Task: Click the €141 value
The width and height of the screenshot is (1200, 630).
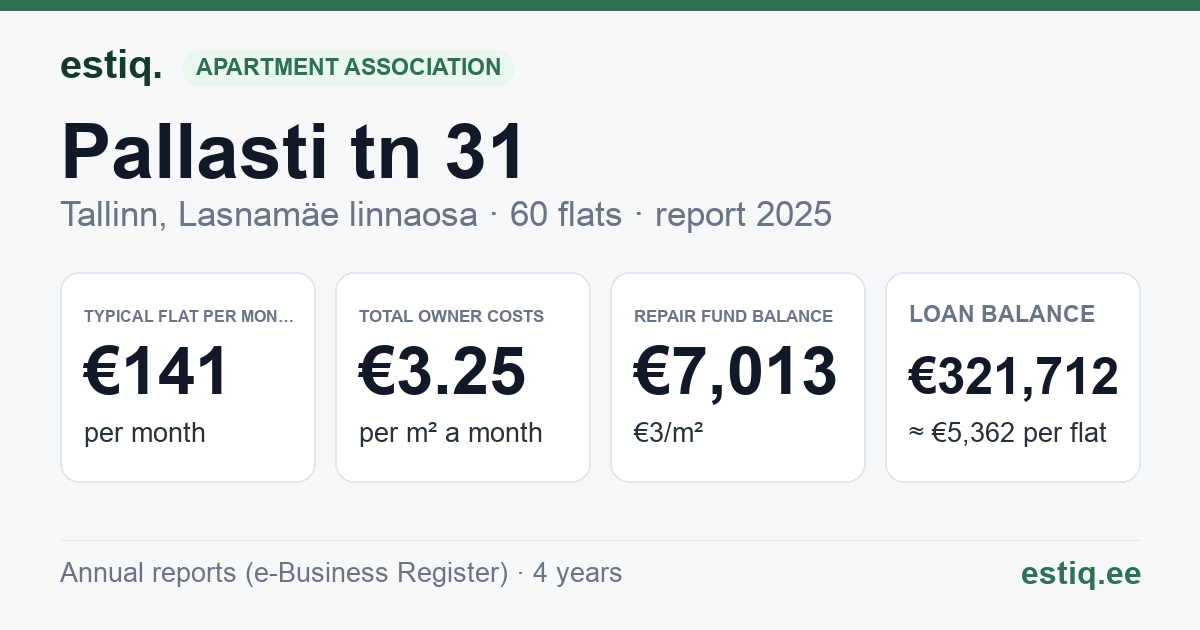Action: [157, 371]
